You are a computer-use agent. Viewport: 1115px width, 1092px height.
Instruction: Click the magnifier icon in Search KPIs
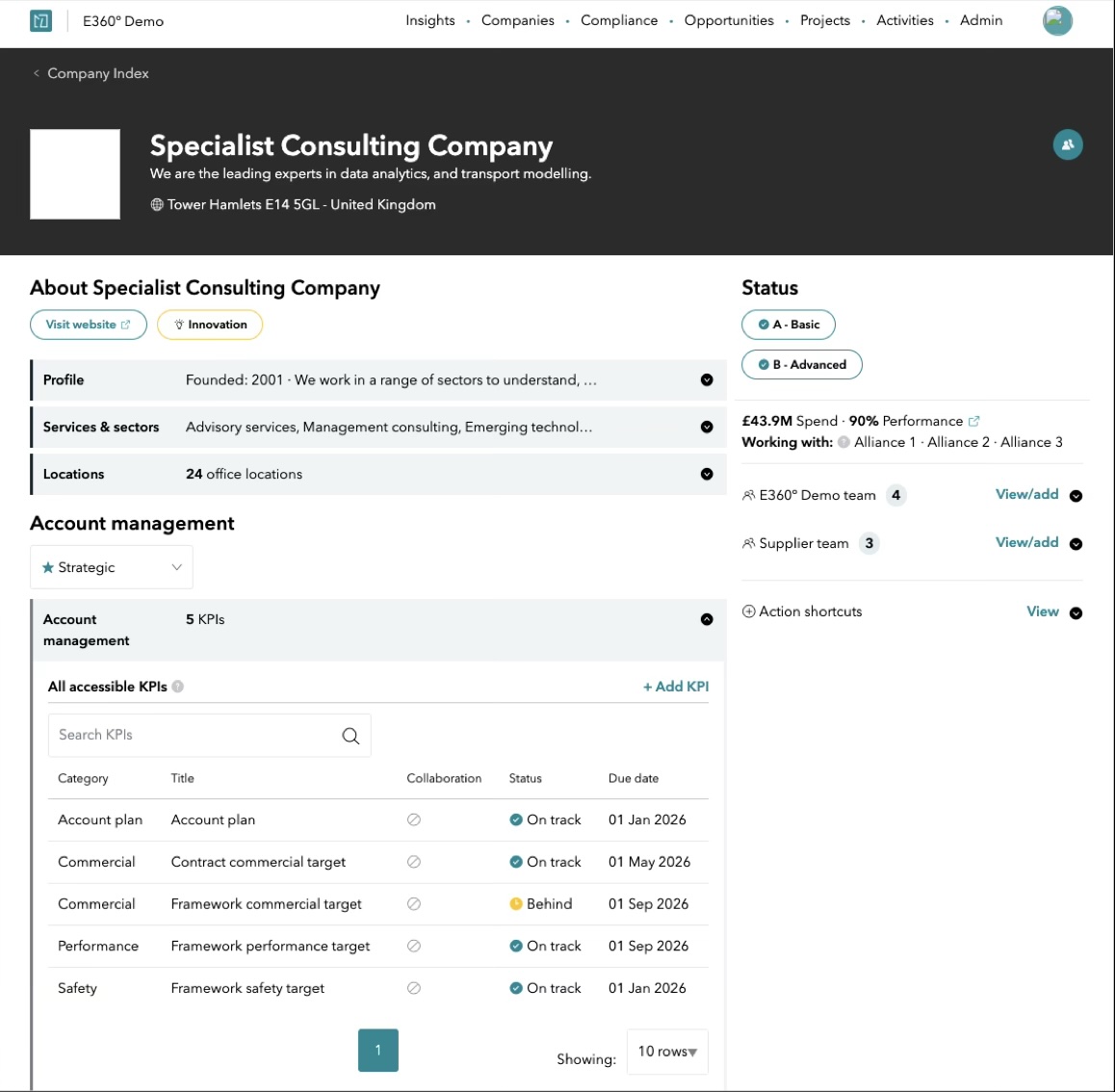tap(350, 736)
